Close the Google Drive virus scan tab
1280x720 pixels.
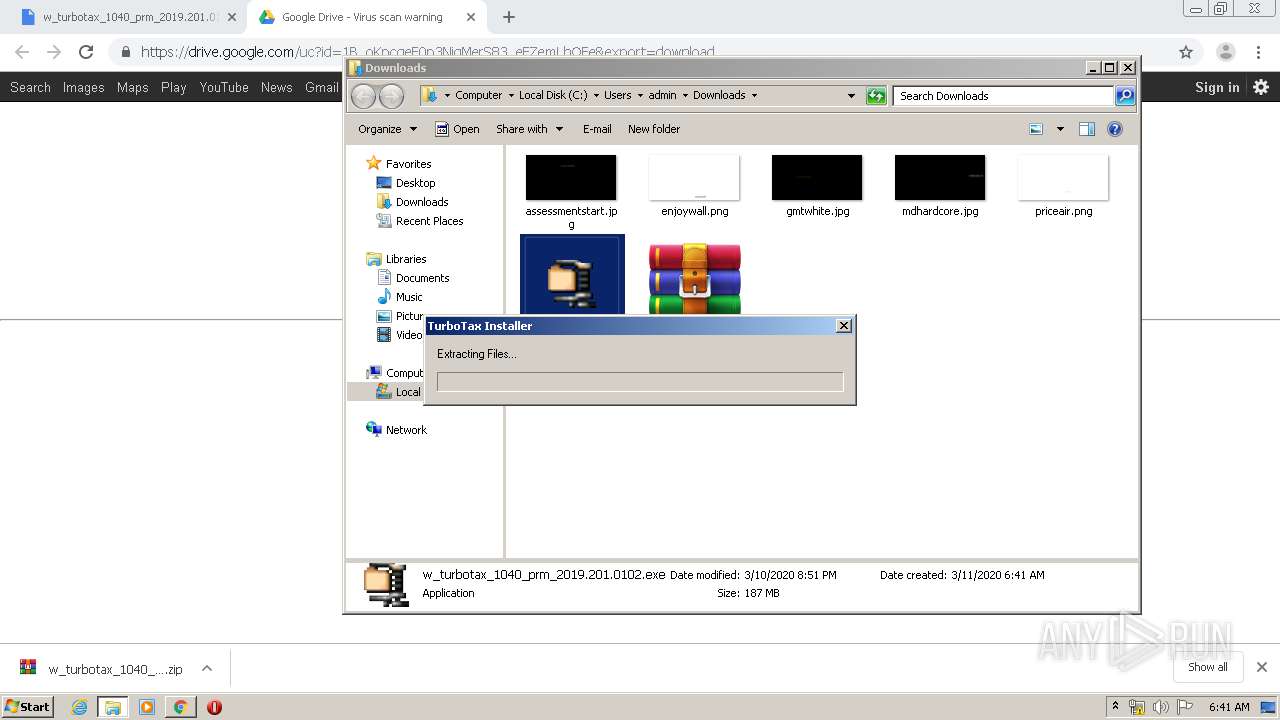(x=470, y=17)
